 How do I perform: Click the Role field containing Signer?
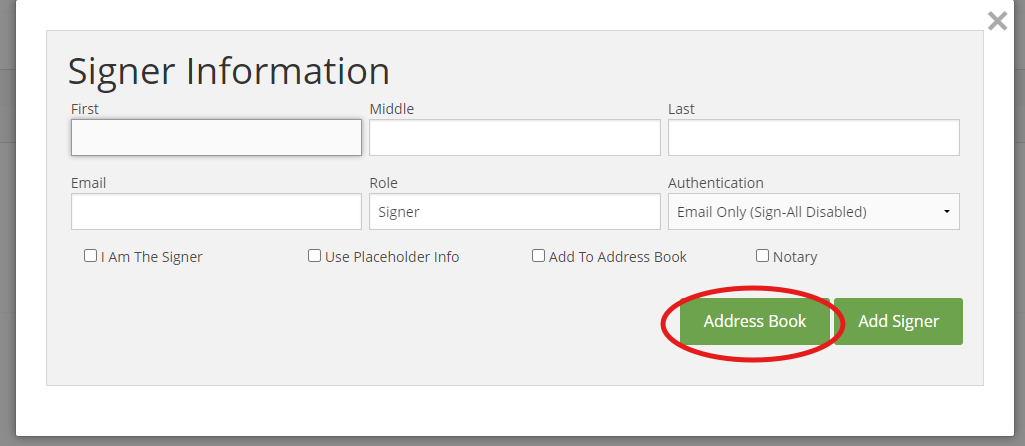point(515,211)
